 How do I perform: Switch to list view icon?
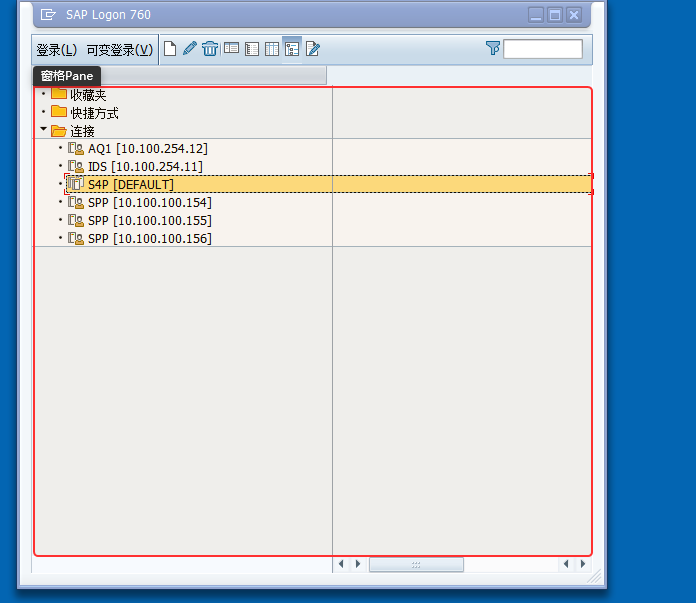252,49
